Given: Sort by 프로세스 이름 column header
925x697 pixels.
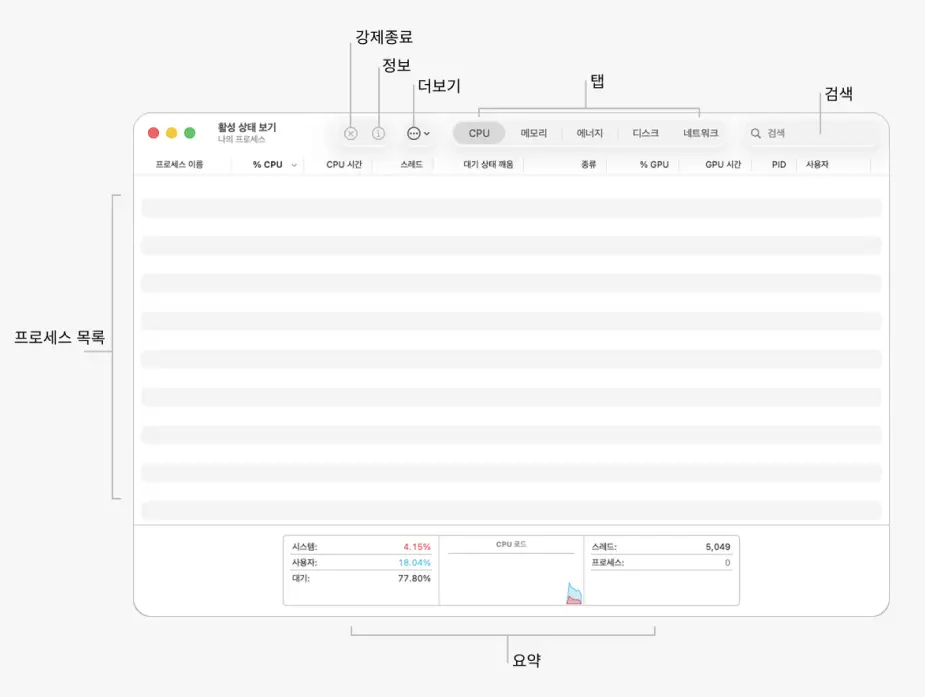Looking at the screenshot, I should (x=179, y=165).
